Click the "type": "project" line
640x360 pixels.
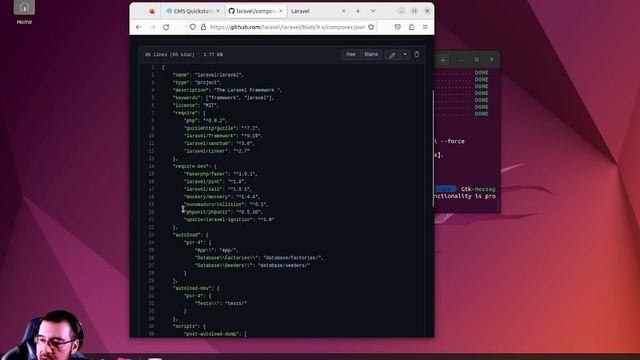click(x=197, y=82)
